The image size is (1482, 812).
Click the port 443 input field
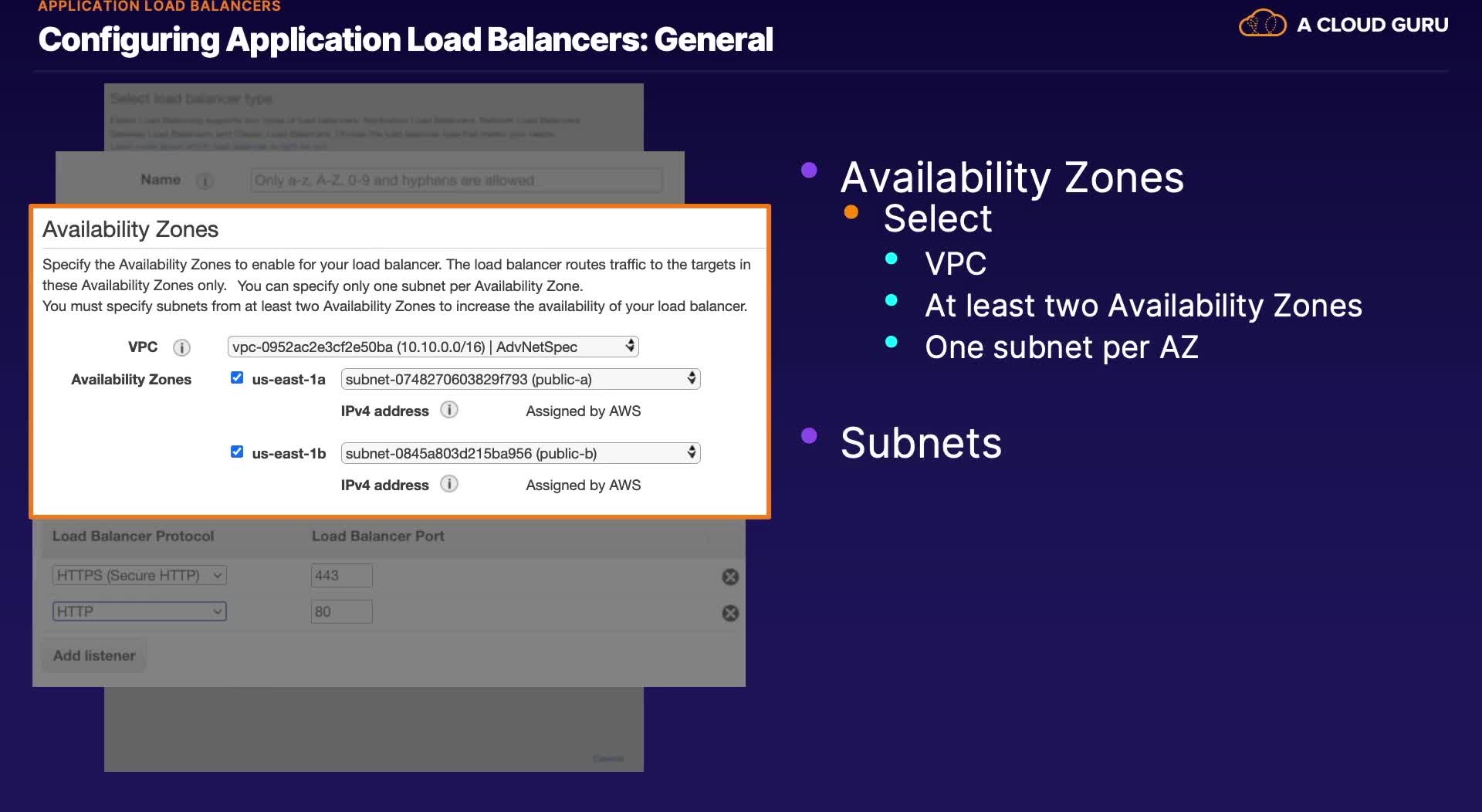point(341,575)
